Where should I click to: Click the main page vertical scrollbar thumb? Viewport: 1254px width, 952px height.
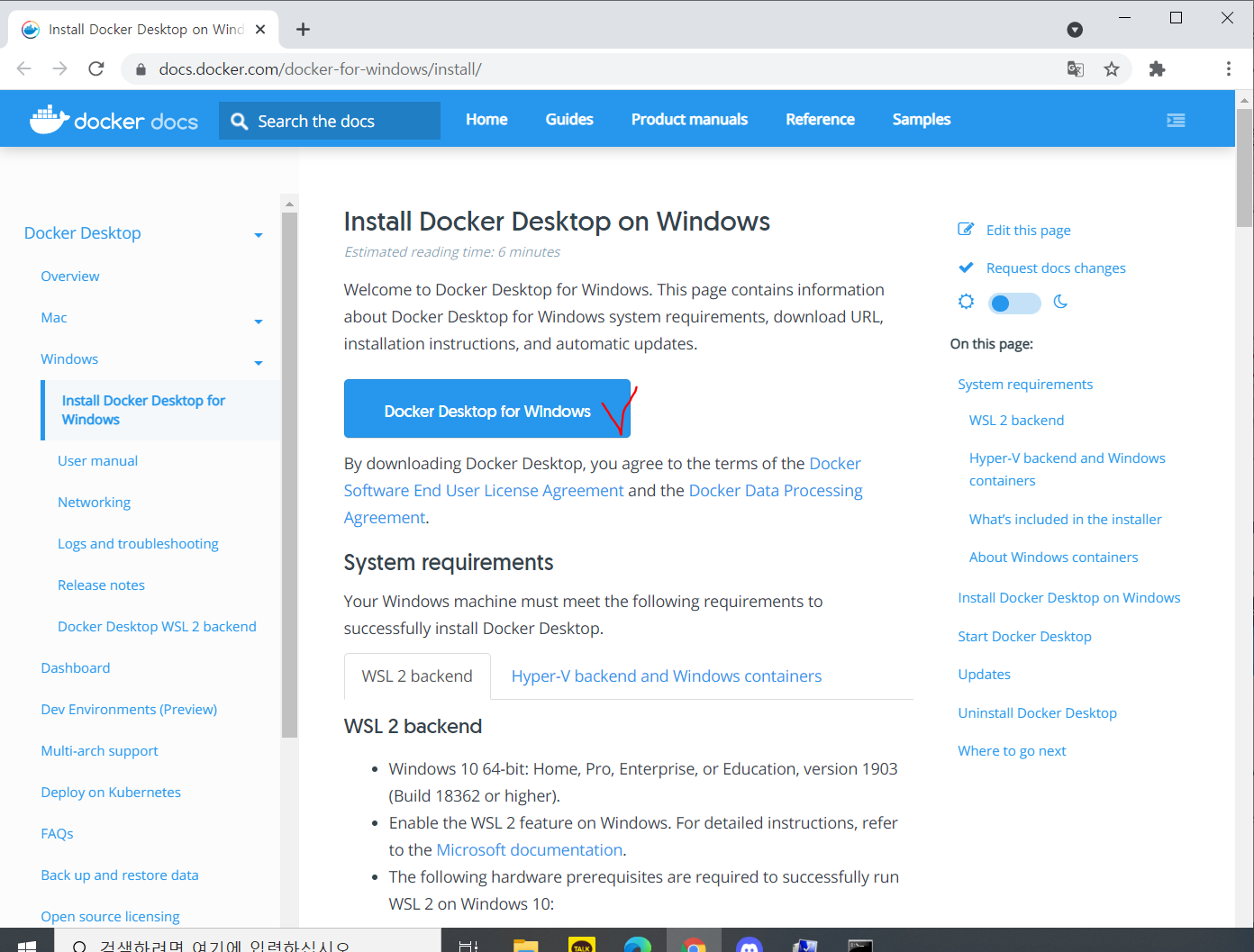pos(1244,167)
